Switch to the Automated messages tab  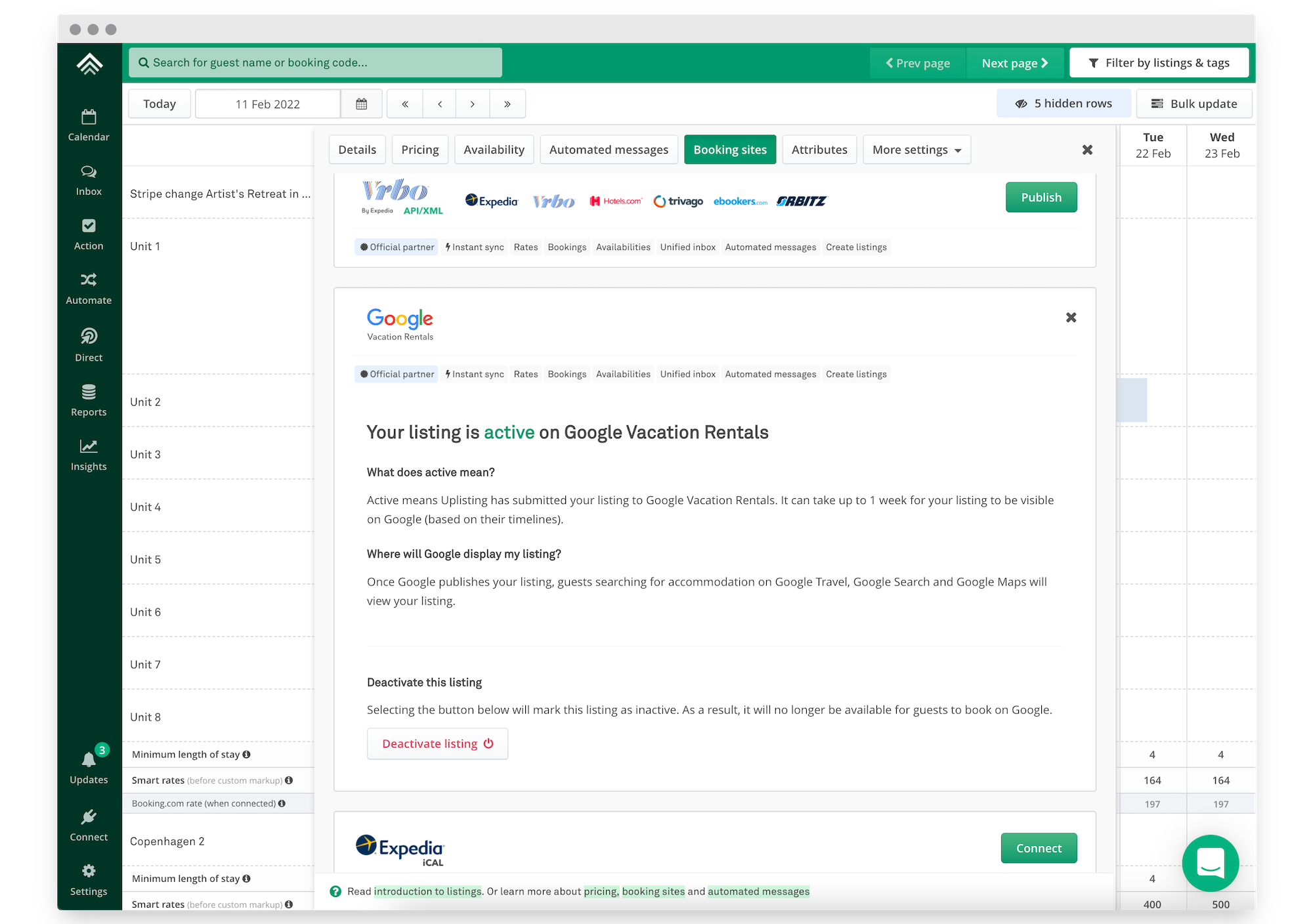coord(608,150)
